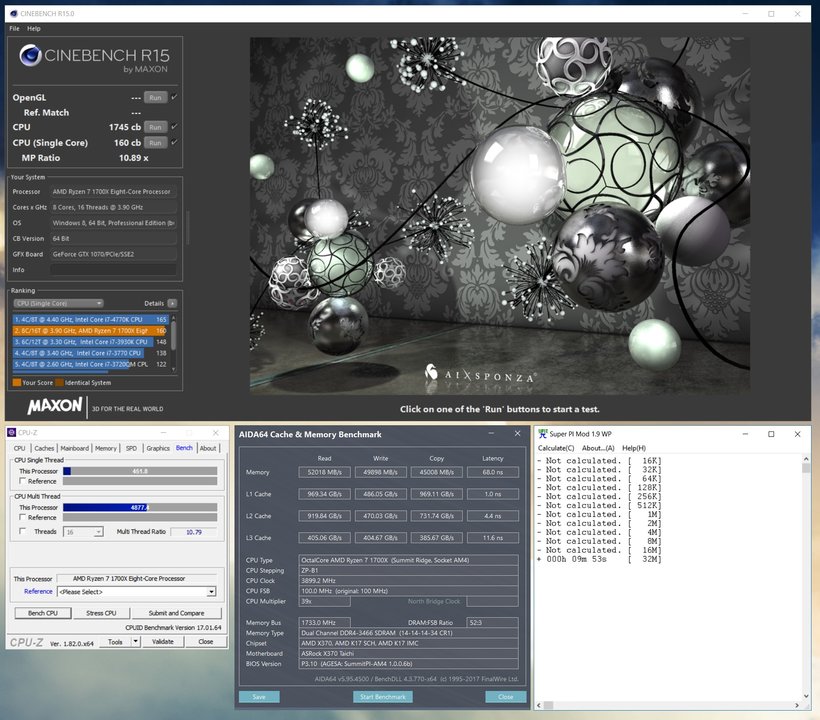The height and width of the screenshot is (720, 820).
Task: Run the CPU (Single Core) test
Action: tap(155, 143)
